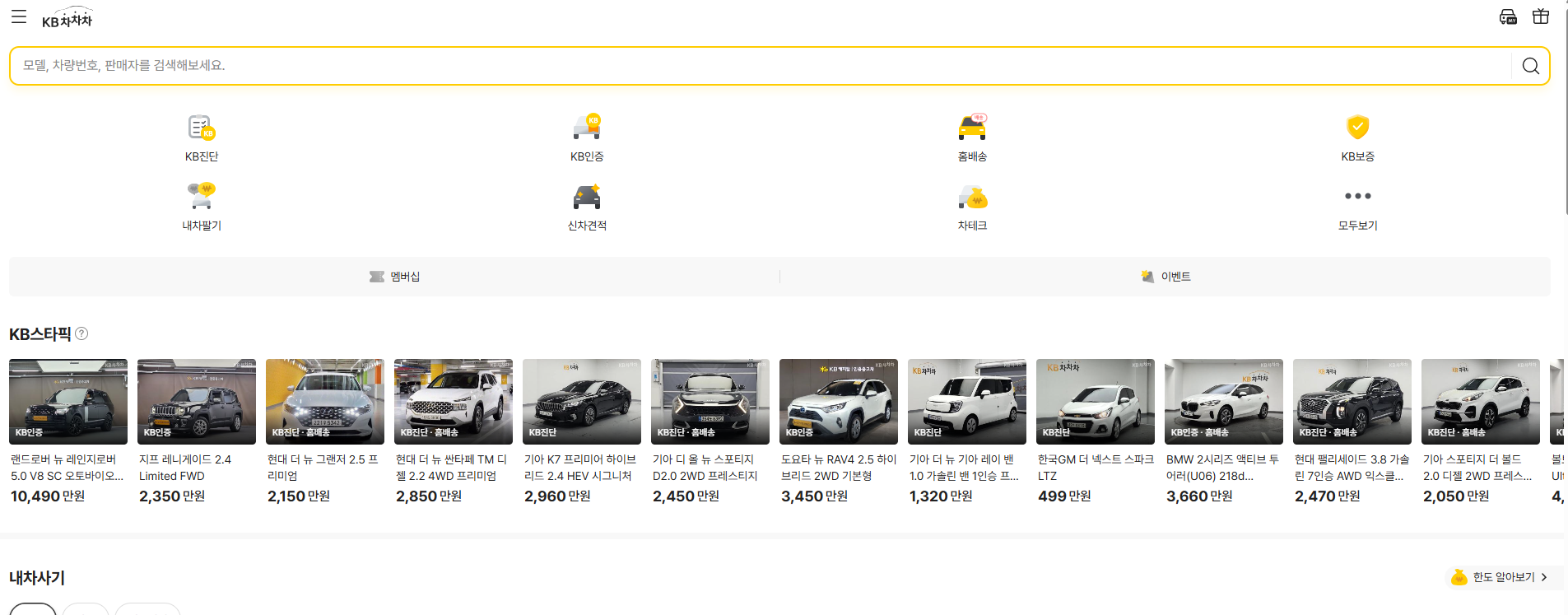1568x615 pixels.
Task: Open the 차테크 icon
Action: (x=972, y=196)
